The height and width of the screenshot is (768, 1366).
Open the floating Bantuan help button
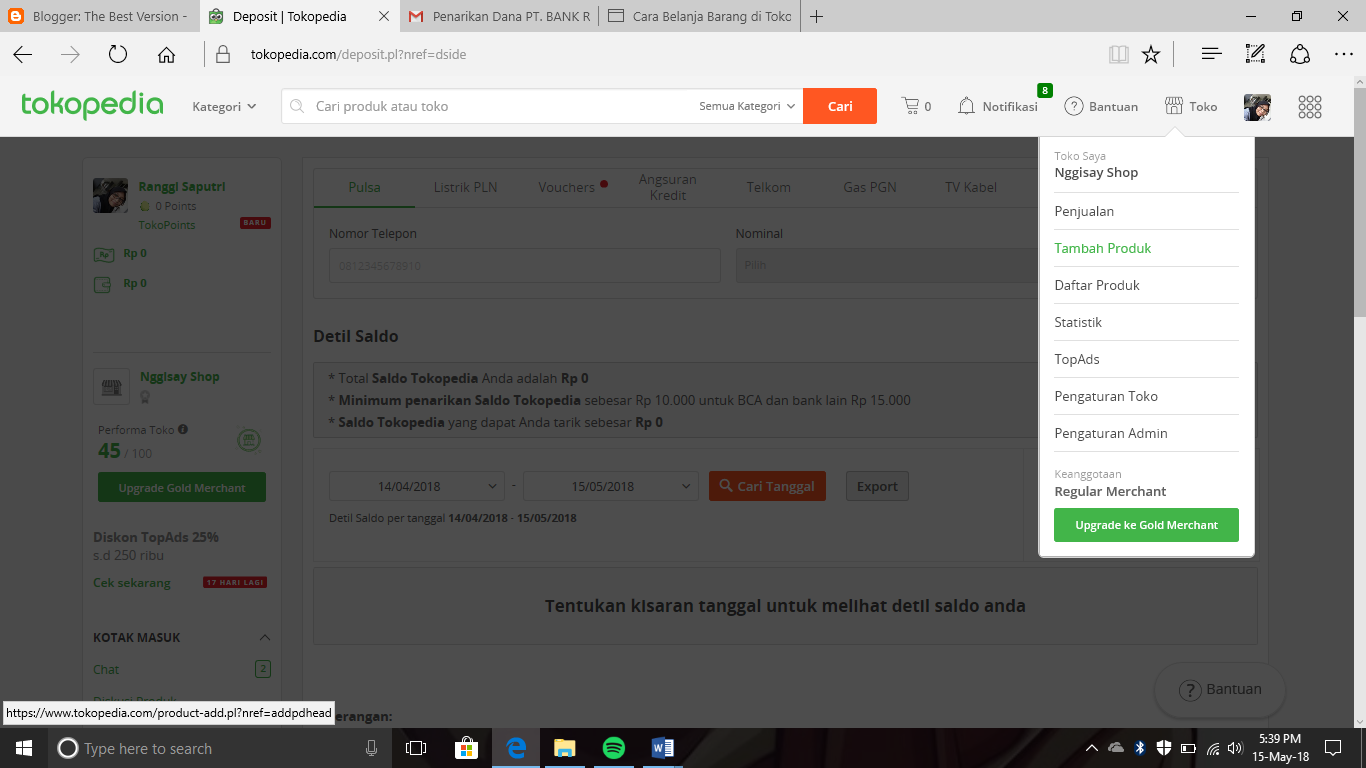(1220, 689)
